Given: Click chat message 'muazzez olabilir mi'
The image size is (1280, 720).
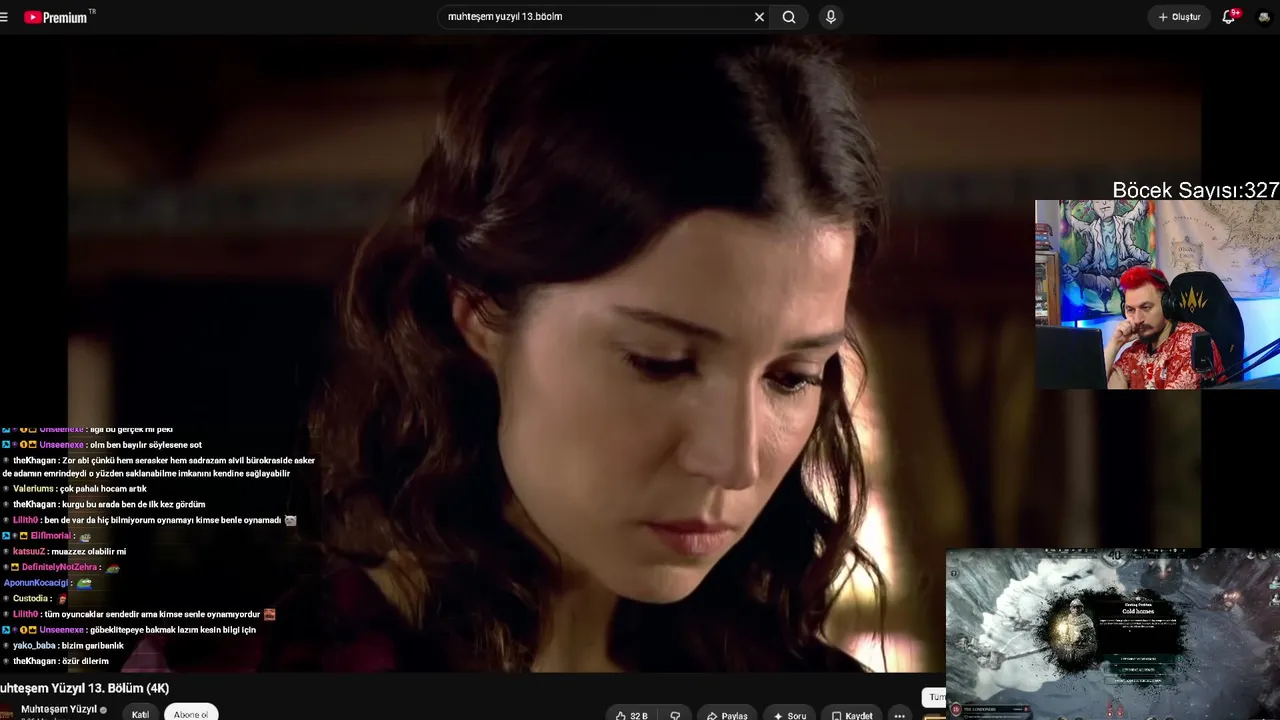Looking at the screenshot, I should (x=88, y=552).
